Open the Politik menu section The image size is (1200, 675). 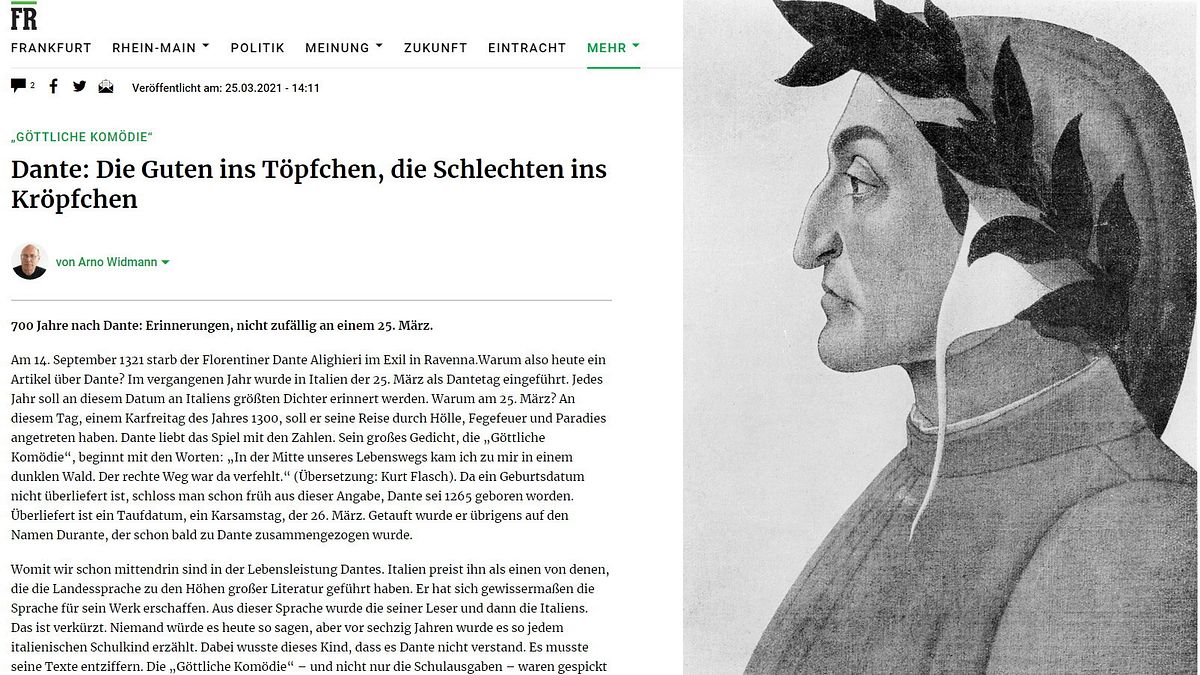[x=257, y=48]
